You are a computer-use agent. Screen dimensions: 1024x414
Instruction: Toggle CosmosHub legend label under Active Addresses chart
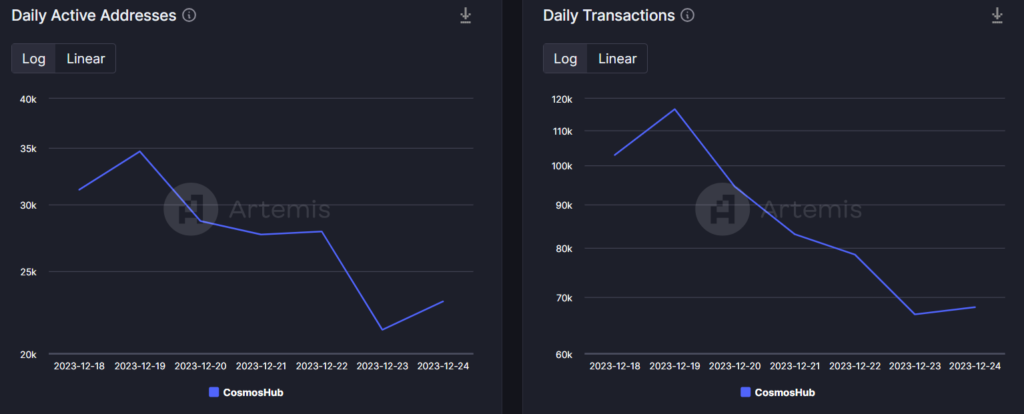pos(254,393)
